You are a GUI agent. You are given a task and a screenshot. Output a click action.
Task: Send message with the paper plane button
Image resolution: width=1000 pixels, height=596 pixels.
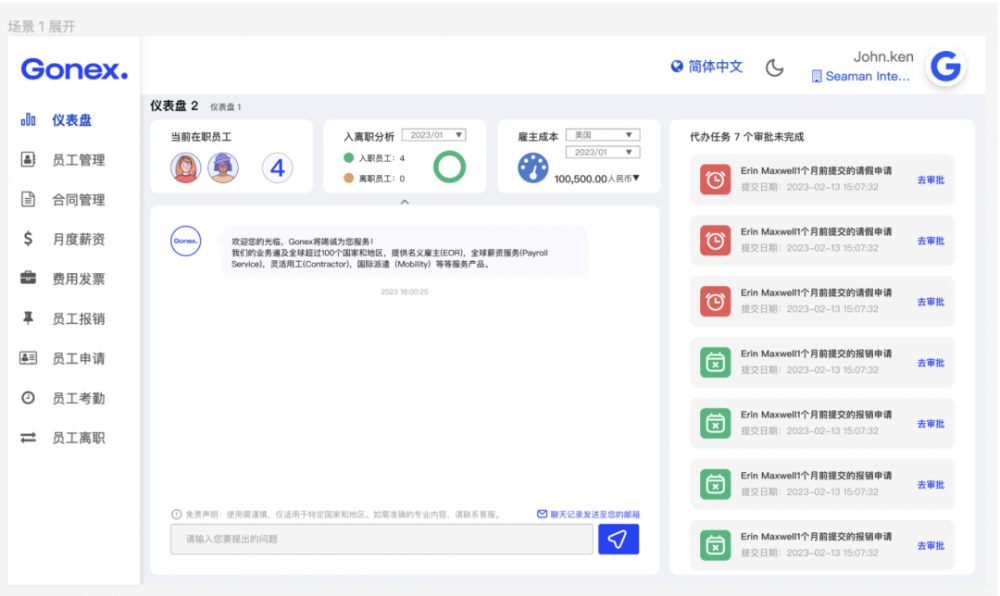coord(618,539)
